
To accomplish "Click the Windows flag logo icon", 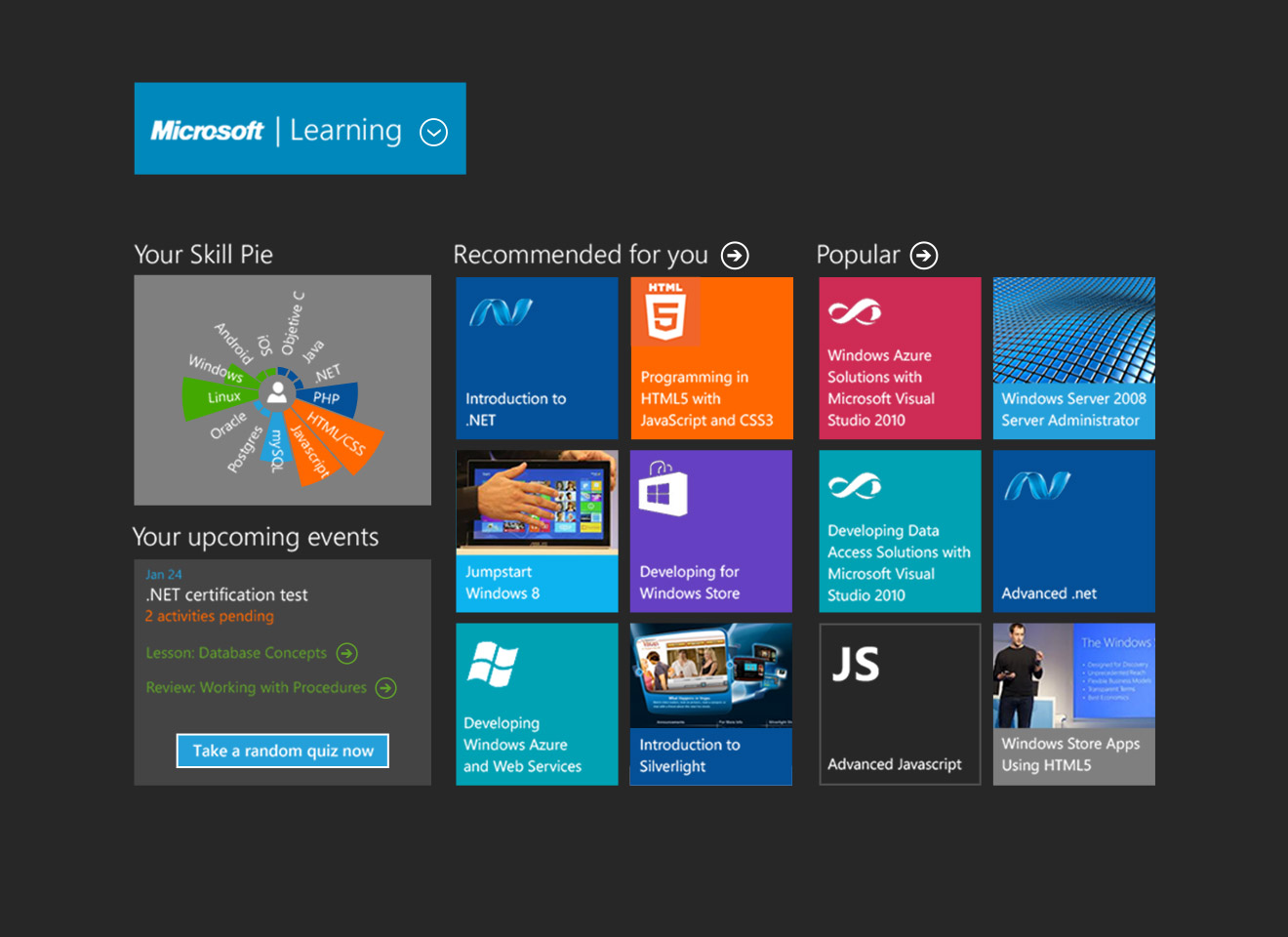I will point(493,665).
